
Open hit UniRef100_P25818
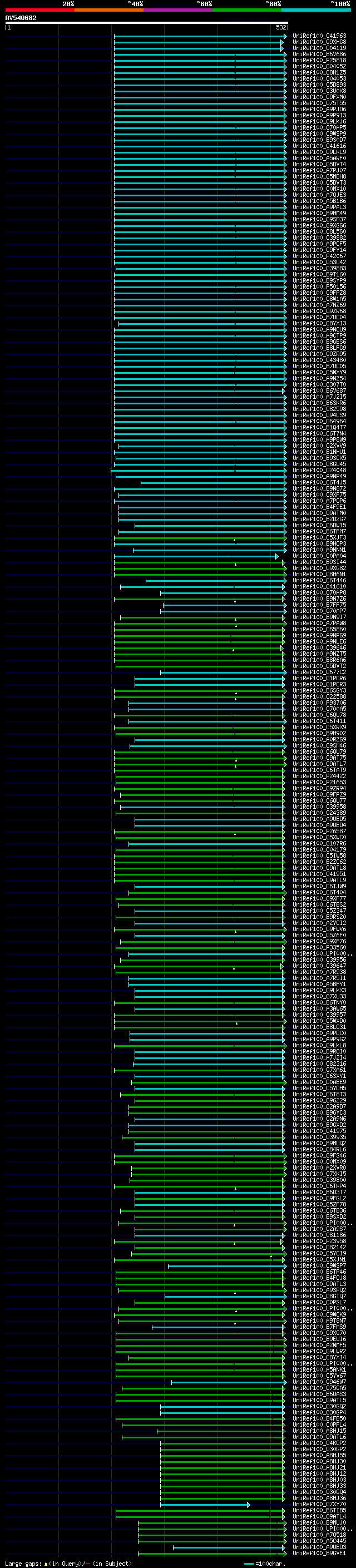click(319, 60)
